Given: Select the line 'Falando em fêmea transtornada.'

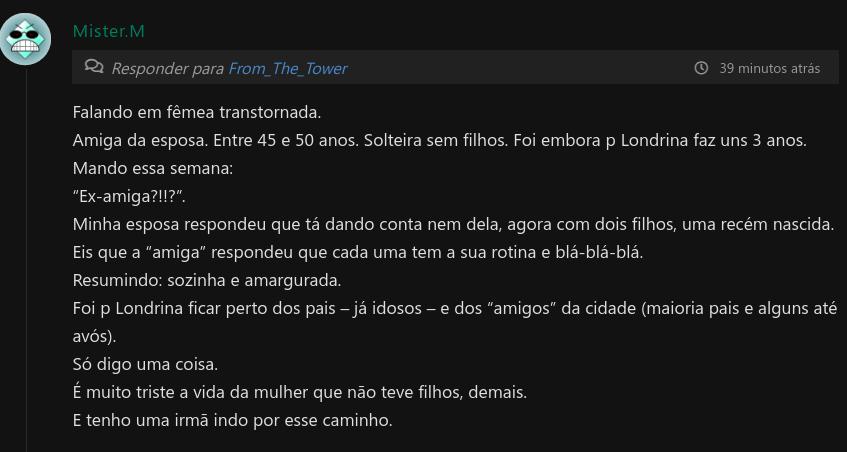Looking at the screenshot, I should point(197,113).
